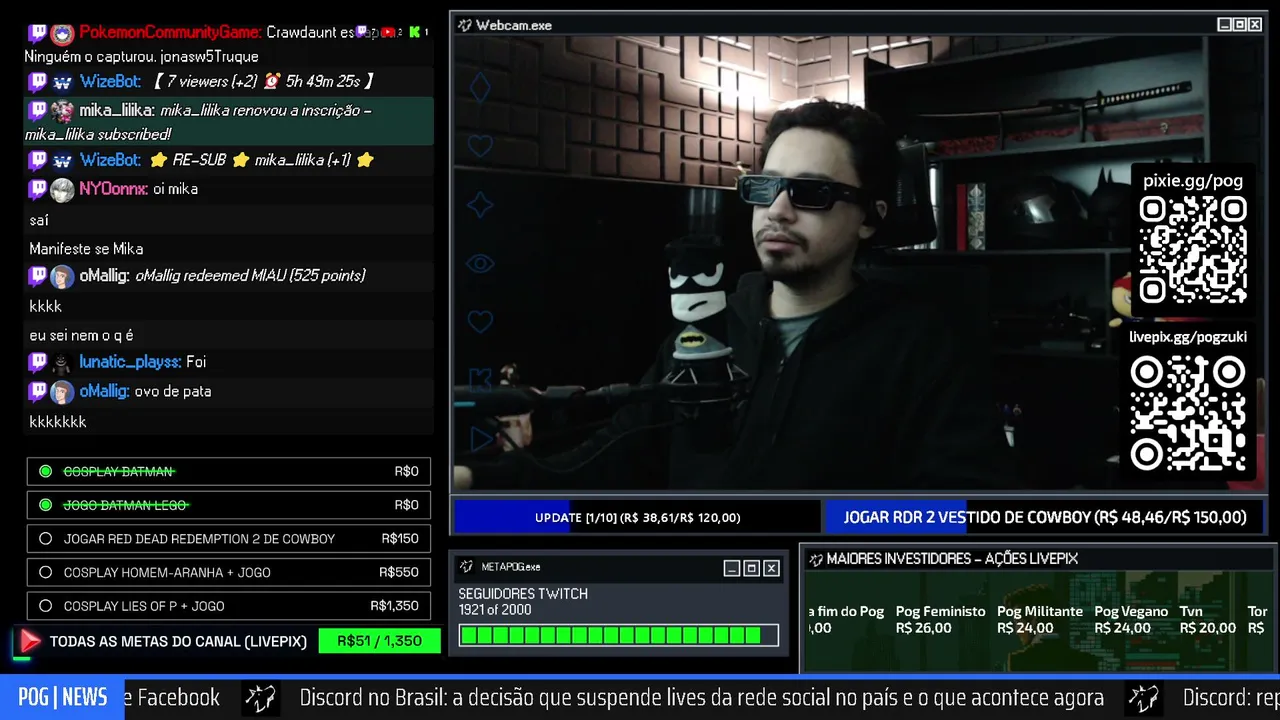Click the JOGAR RDR 2 cowboy progress bar
Viewport: 1280px width, 720px height.
coord(1044,517)
